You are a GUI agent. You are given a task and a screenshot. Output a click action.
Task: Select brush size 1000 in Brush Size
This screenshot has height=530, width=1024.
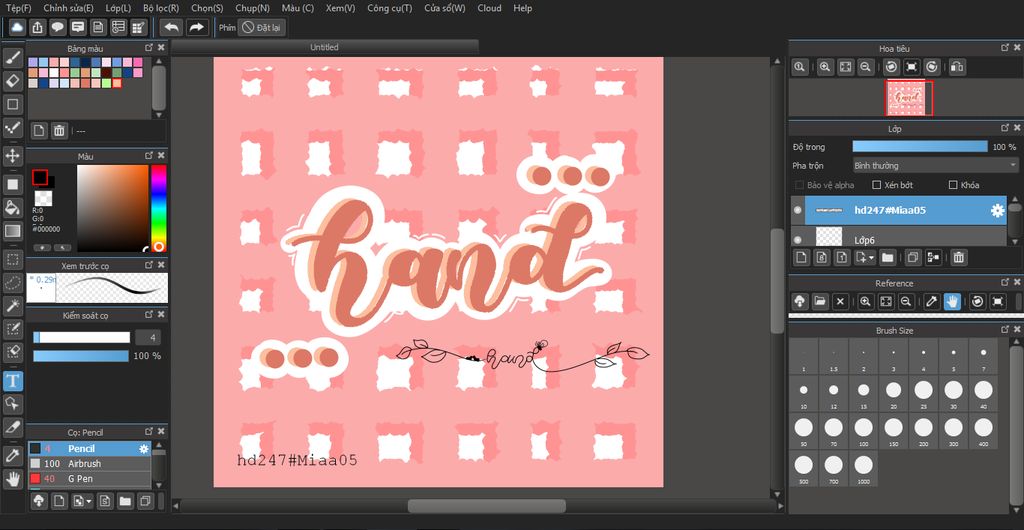tap(863, 468)
